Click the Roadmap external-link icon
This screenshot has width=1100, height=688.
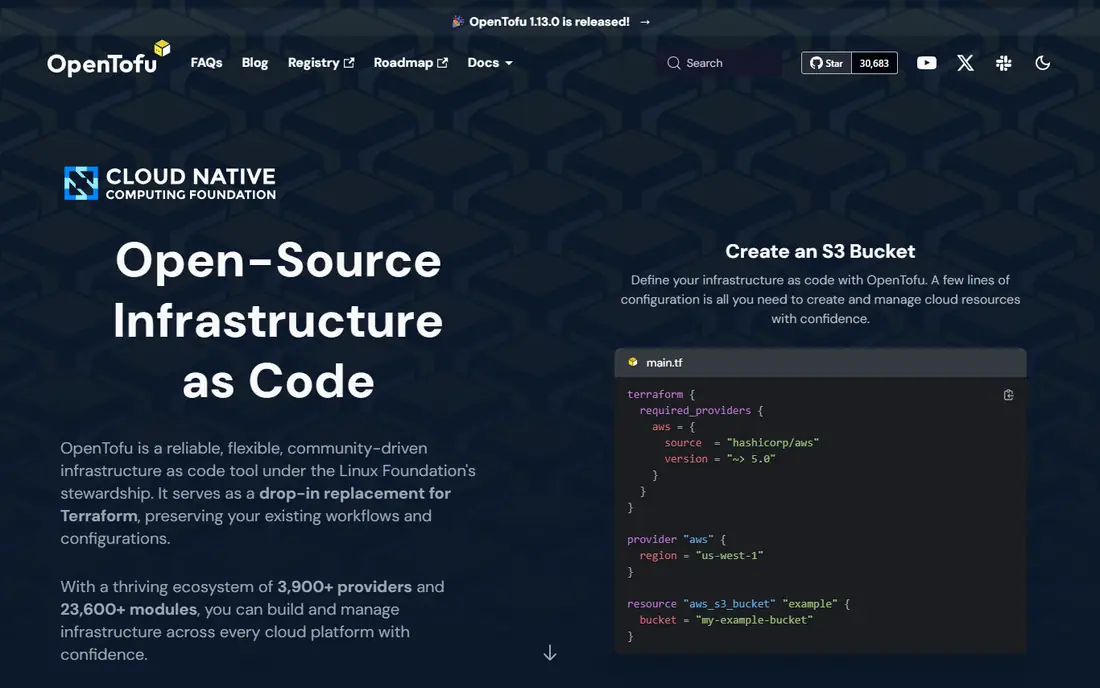[x=442, y=63]
